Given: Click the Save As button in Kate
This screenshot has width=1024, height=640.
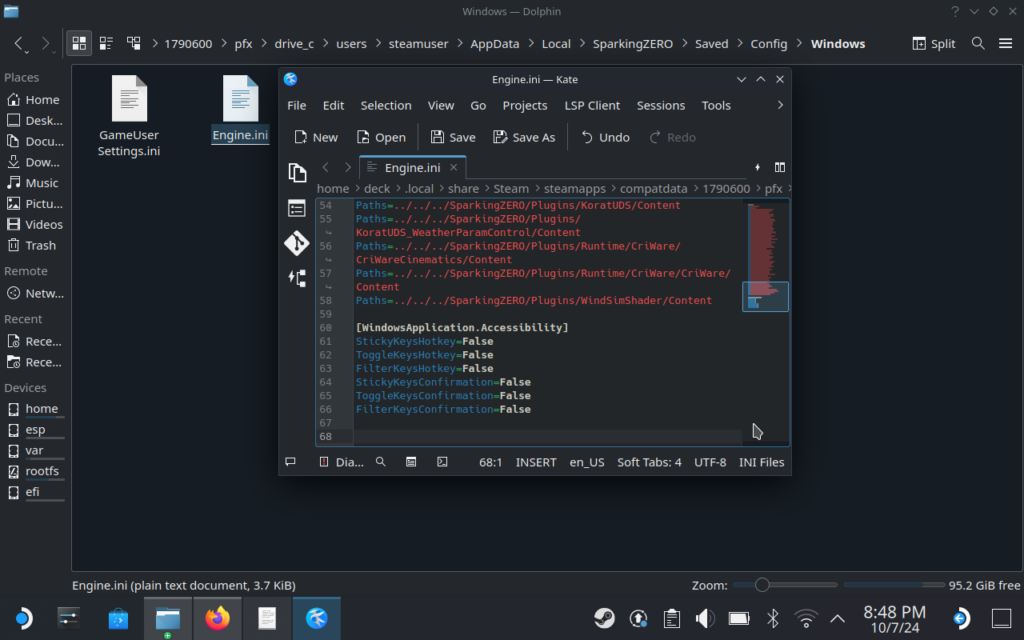Looking at the screenshot, I should tap(524, 137).
